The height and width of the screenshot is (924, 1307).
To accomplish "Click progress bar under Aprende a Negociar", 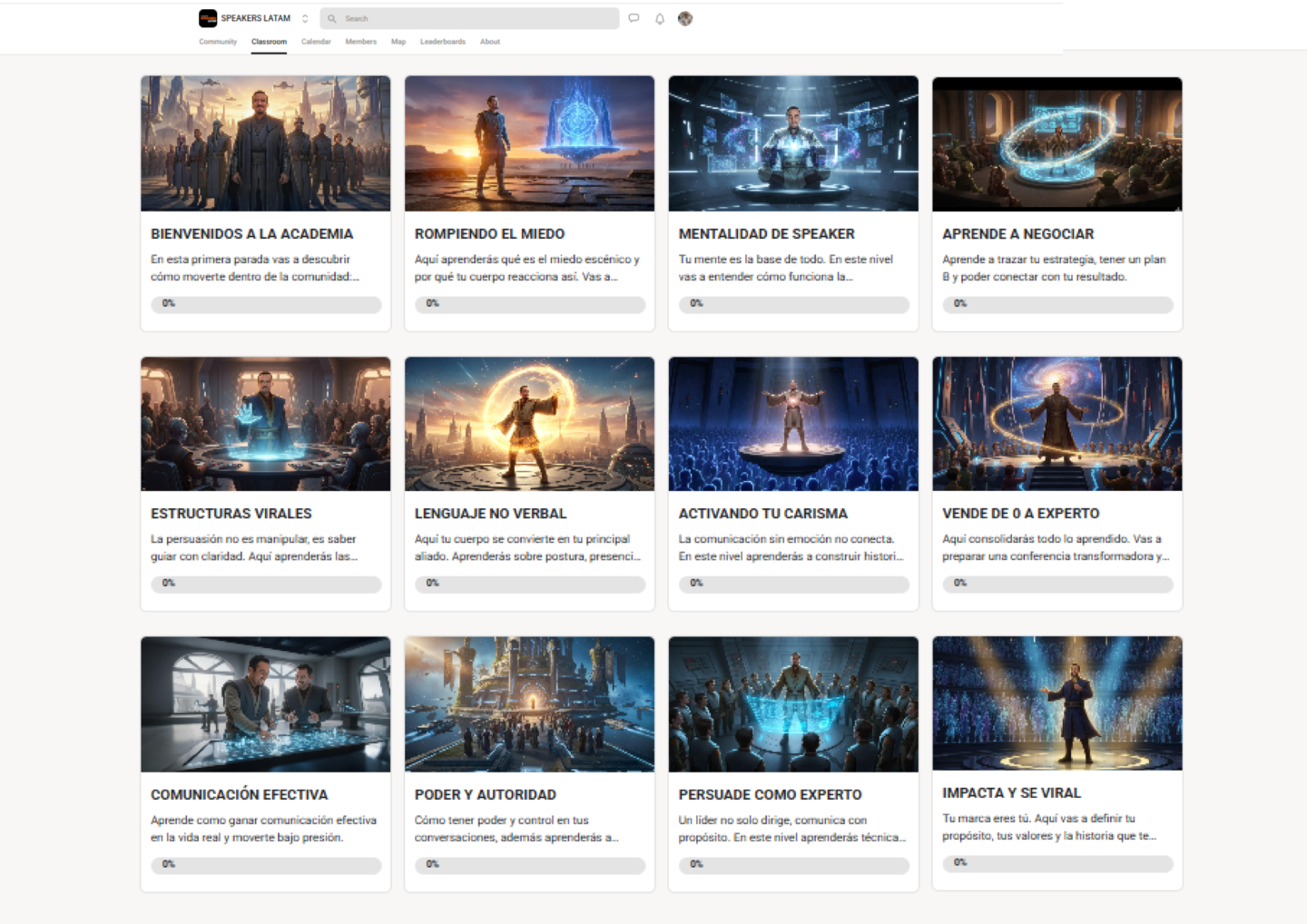I will [1057, 304].
